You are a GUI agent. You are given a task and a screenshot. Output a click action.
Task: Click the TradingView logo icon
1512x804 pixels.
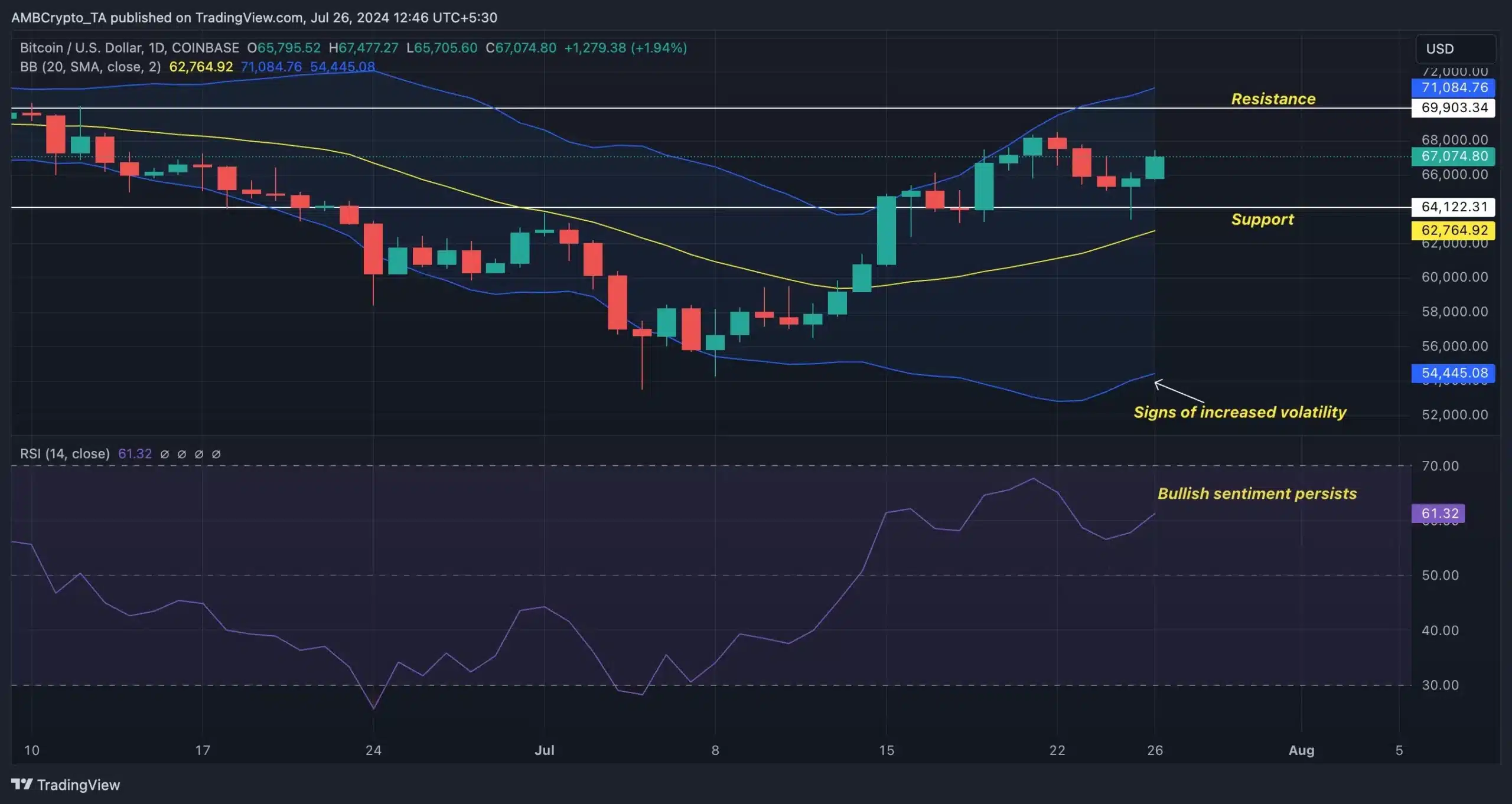click(x=22, y=784)
